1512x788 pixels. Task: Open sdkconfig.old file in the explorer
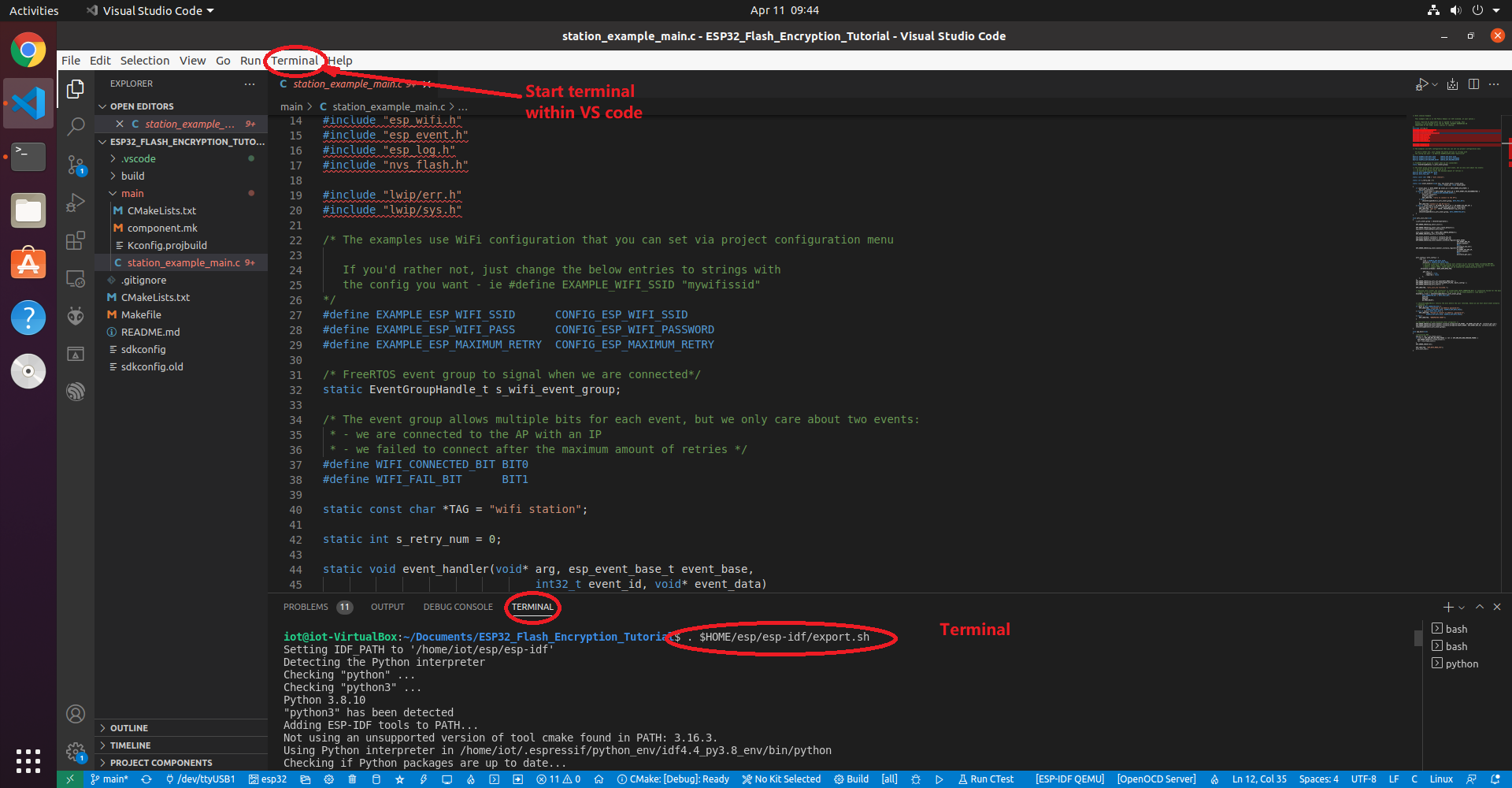[x=181, y=366]
